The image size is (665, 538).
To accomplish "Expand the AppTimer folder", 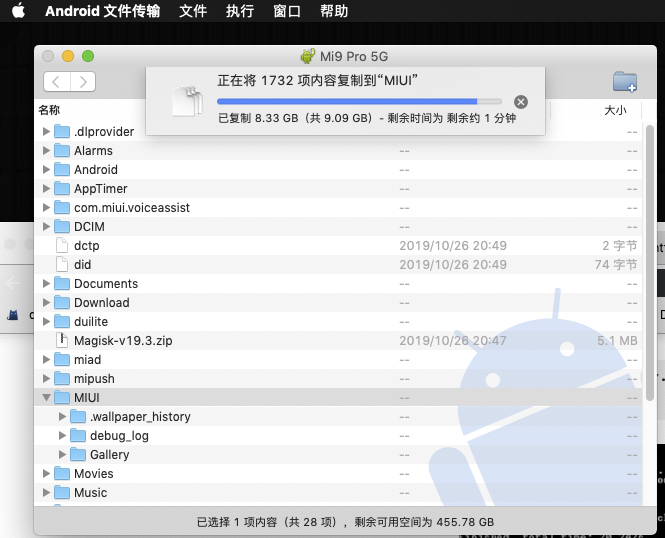I will click(46, 188).
